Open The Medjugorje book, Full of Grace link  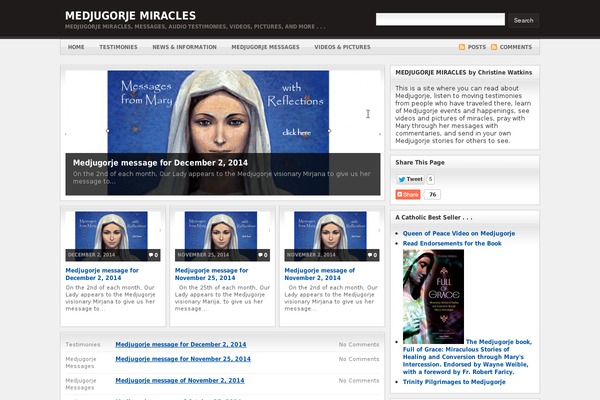tap(467, 357)
